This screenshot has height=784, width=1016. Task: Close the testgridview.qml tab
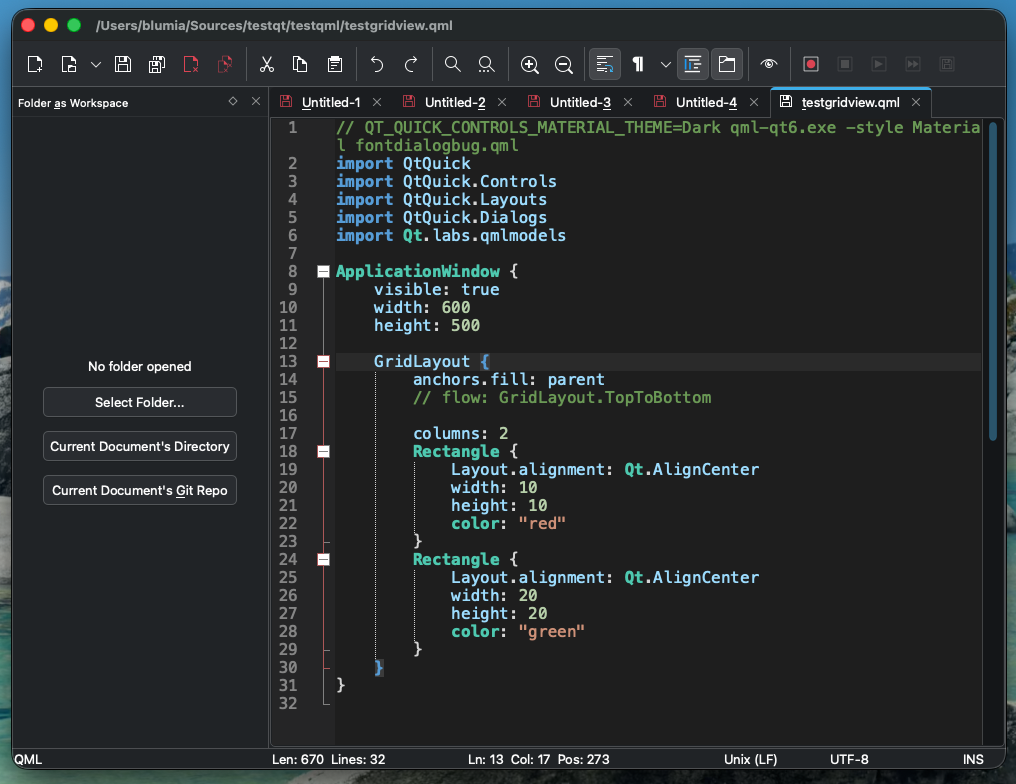coord(916,102)
